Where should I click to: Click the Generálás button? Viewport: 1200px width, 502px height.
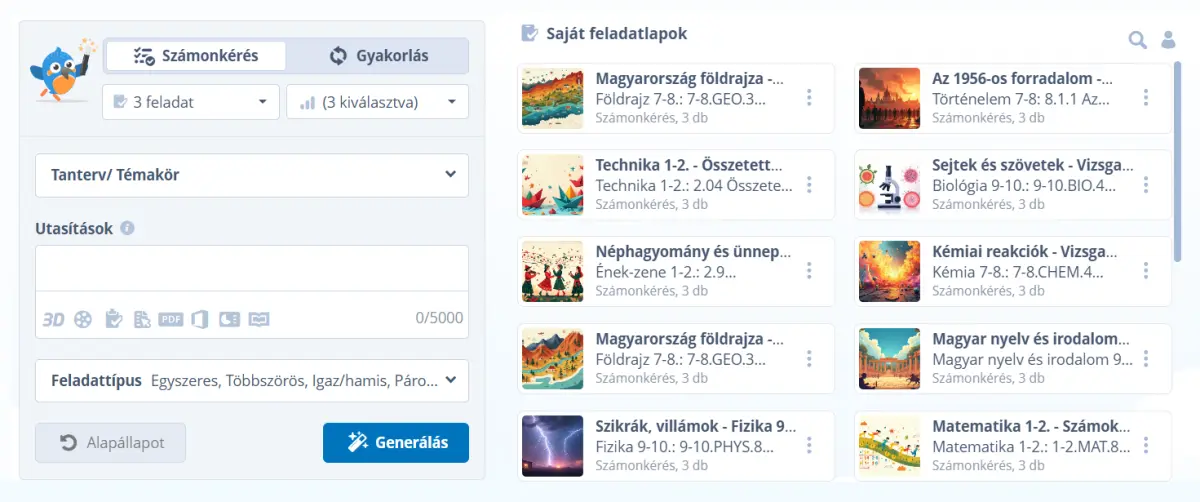(395, 442)
